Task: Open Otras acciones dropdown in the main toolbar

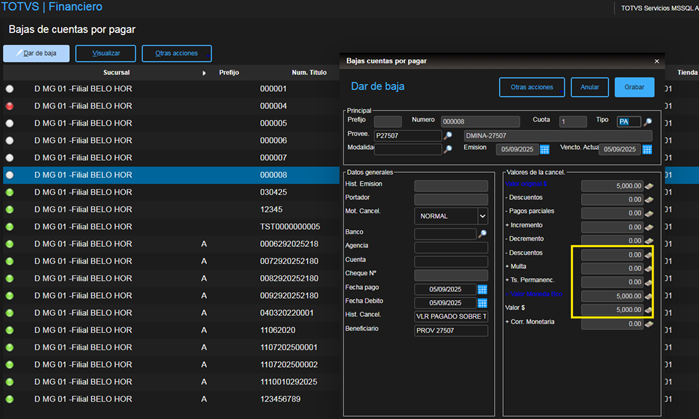Action: (177, 53)
